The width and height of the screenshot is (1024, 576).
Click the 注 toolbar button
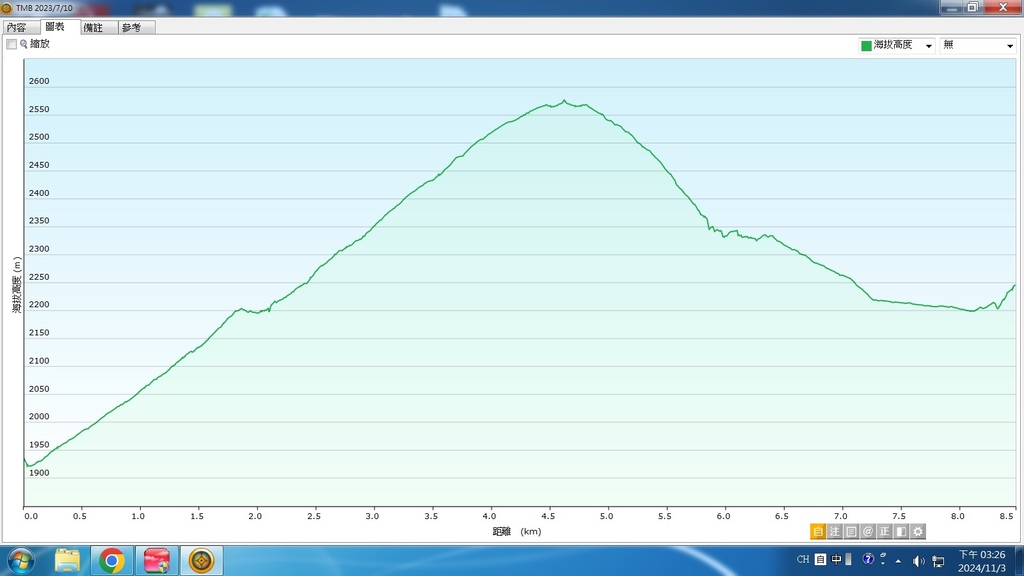(x=835, y=532)
